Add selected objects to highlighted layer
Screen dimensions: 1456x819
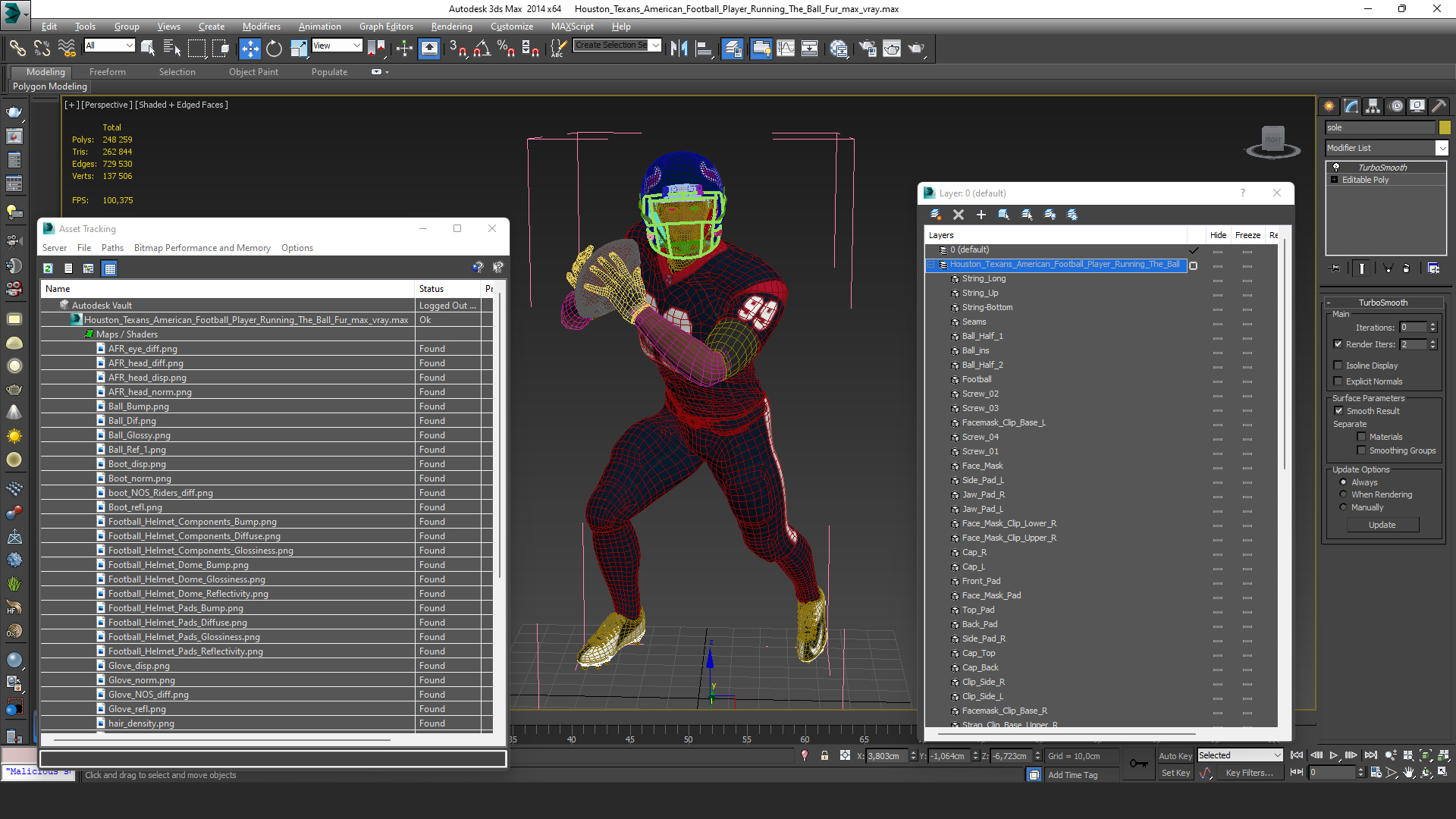[x=981, y=215]
